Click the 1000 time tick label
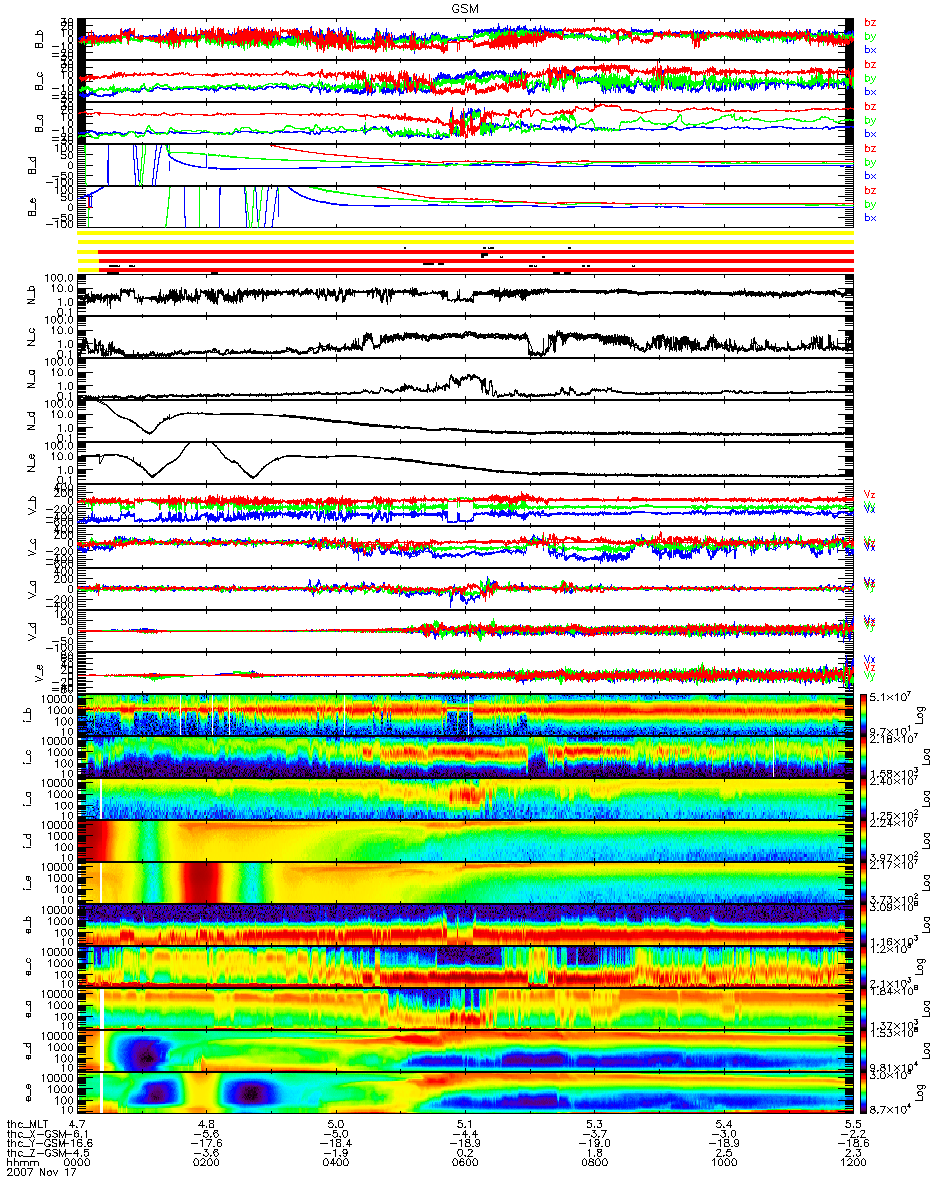Image resolution: width=930 pixels, height=1200 pixels. click(x=723, y=1163)
